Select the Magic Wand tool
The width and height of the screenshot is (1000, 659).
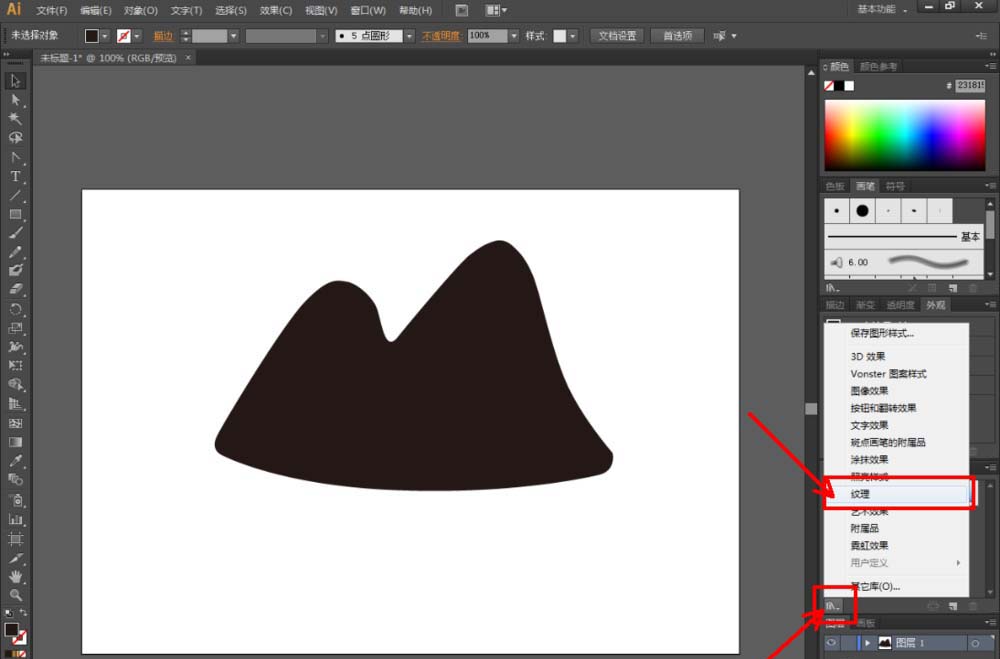15,119
